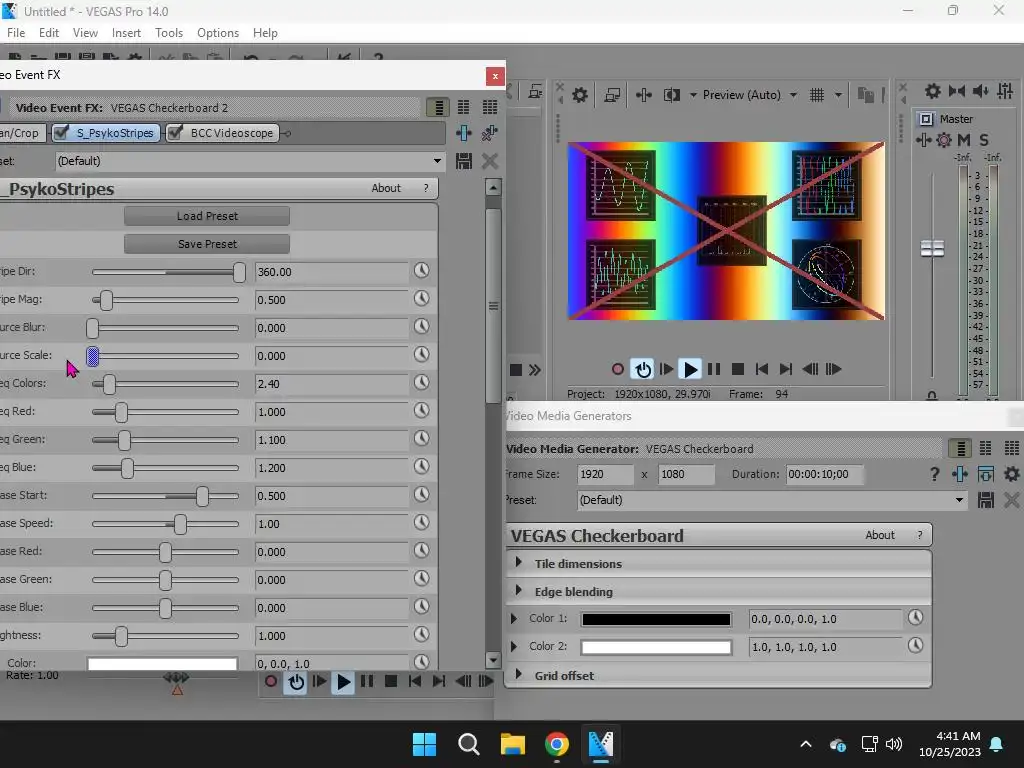Screen dimensions: 1024x768
Task: Click animate clock icon for Stripe Dir
Action: click(x=422, y=270)
